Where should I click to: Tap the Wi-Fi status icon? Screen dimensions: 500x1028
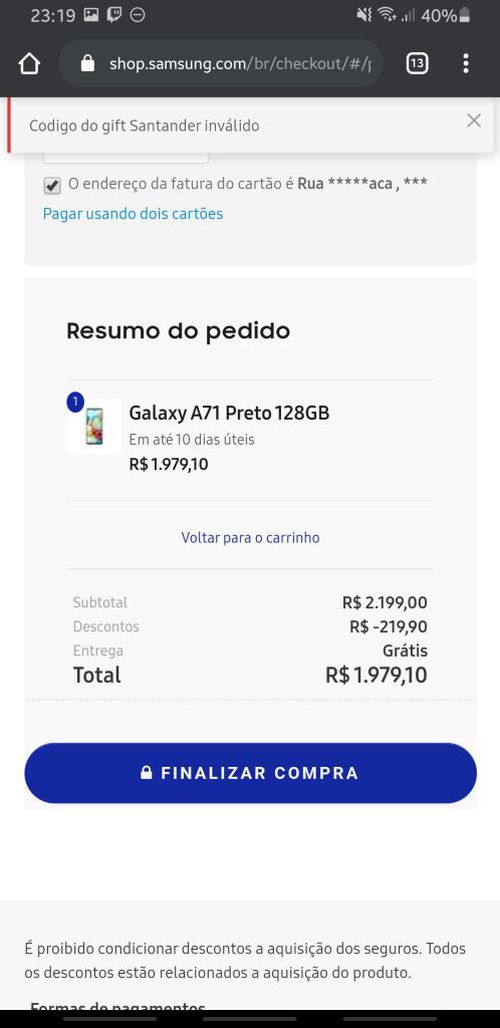click(x=387, y=14)
